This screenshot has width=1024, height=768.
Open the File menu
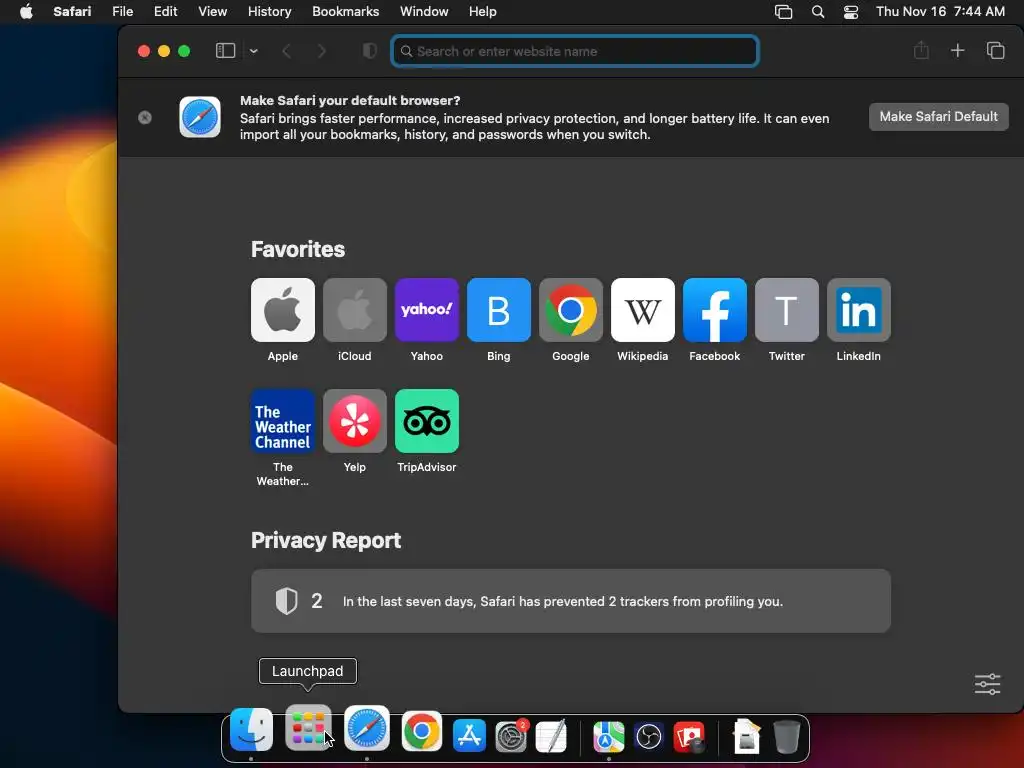point(123,12)
